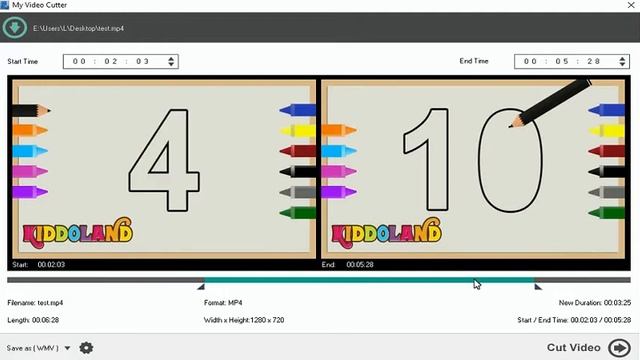Image resolution: width=640 pixels, height=360 pixels.
Task: Click the End Time label
Action: 474,61
